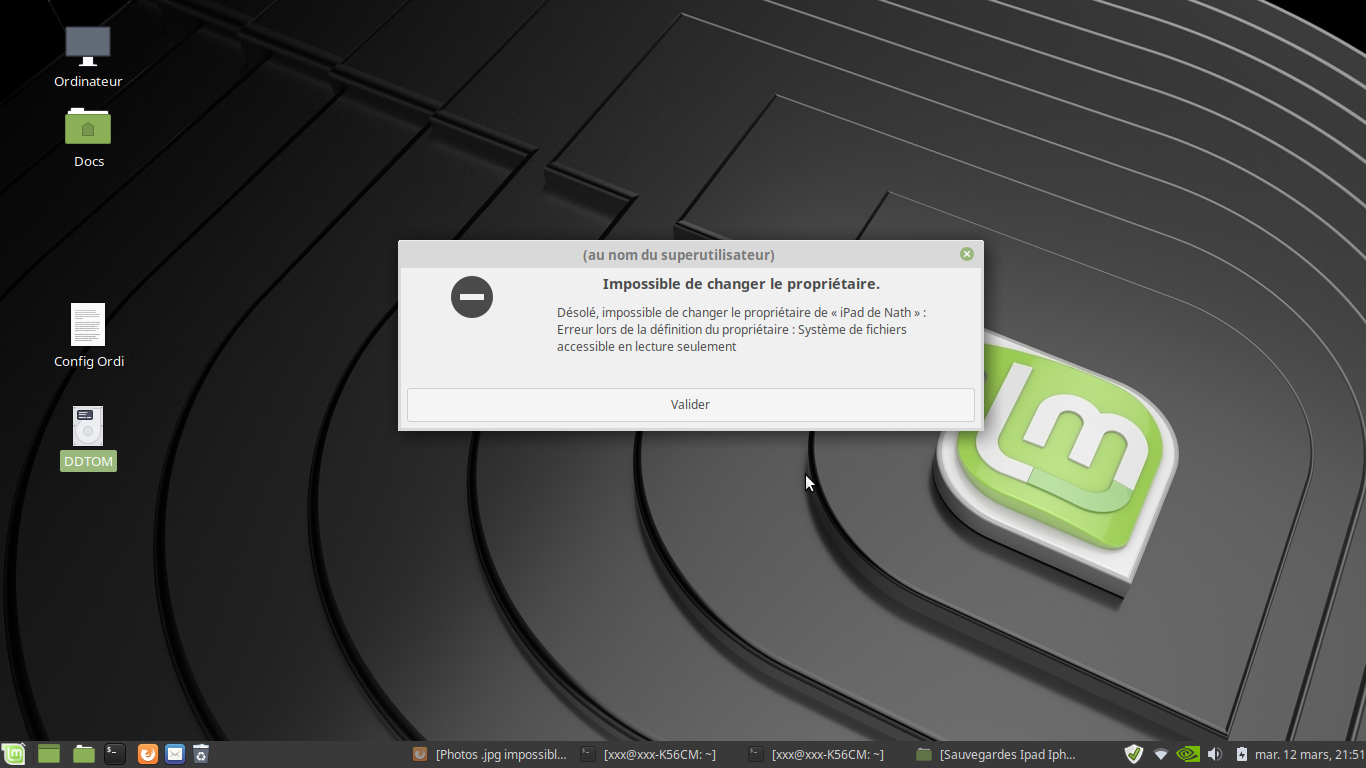This screenshot has height=768, width=1366.
Task: Click the volume speaker icon
Action: [x=1214, y=754]
